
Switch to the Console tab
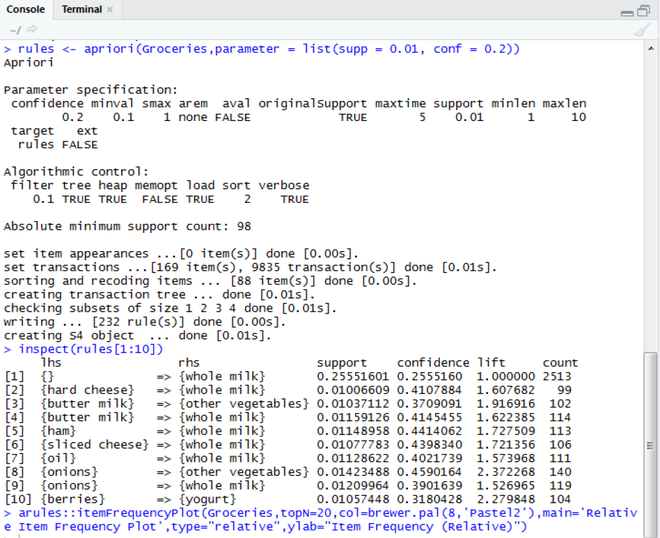25,9
